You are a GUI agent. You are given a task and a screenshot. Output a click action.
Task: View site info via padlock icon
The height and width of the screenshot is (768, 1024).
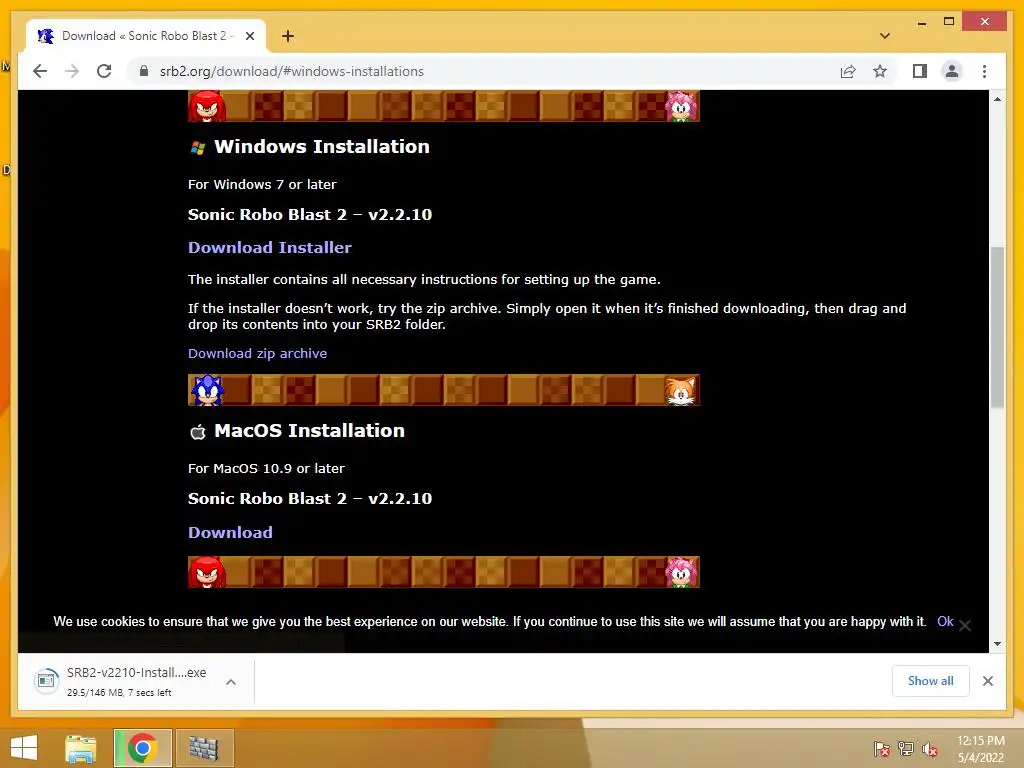[144, 71]
